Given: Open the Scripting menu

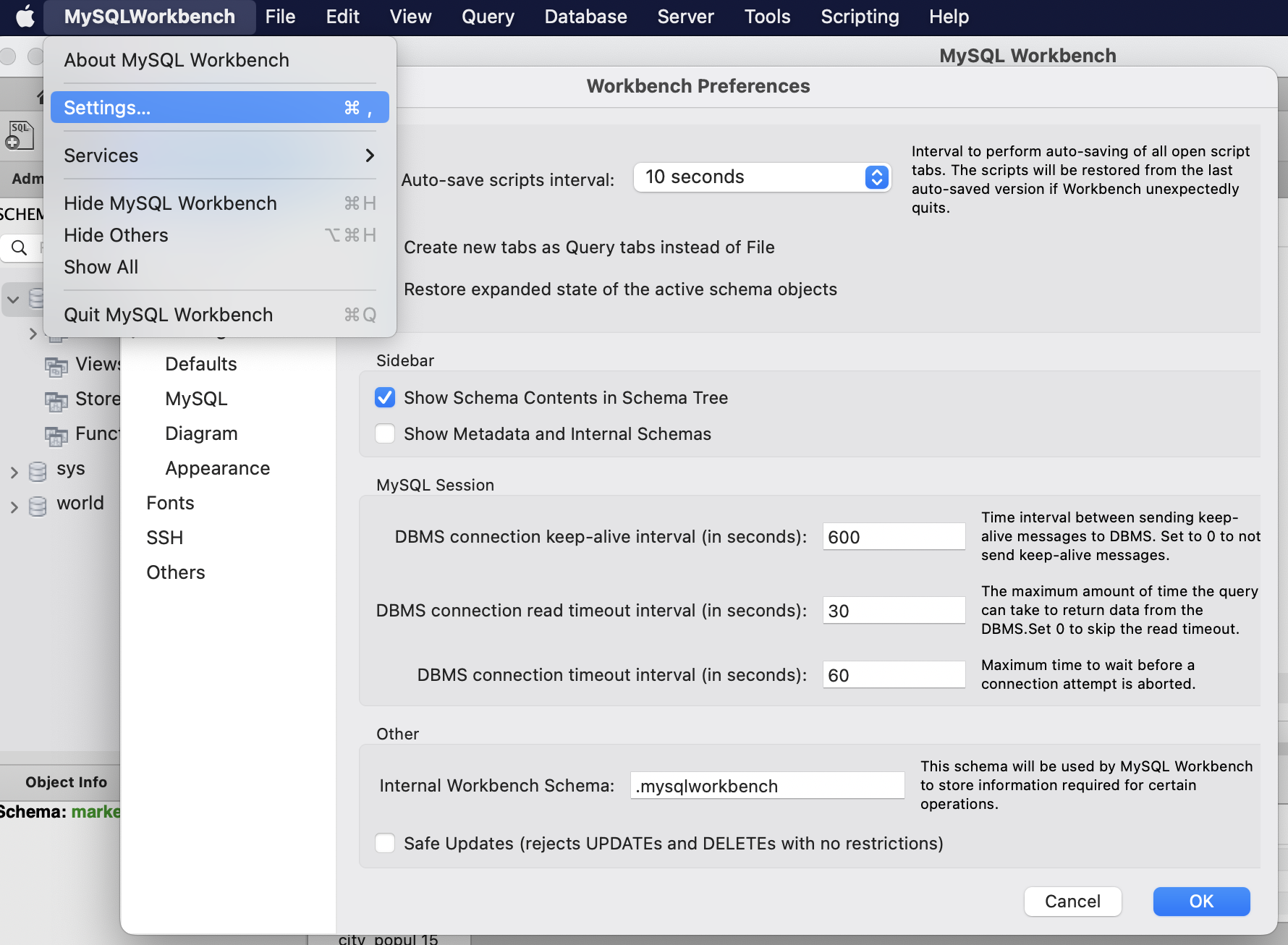Looking at the screenshot, I should tap(860, 17).
